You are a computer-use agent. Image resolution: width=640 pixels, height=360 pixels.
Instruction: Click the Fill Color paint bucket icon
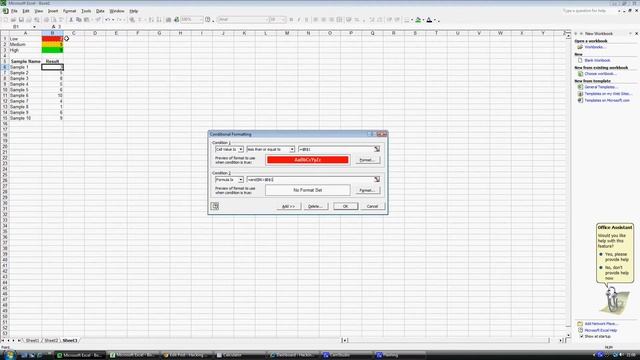click(x=418, y=20)
